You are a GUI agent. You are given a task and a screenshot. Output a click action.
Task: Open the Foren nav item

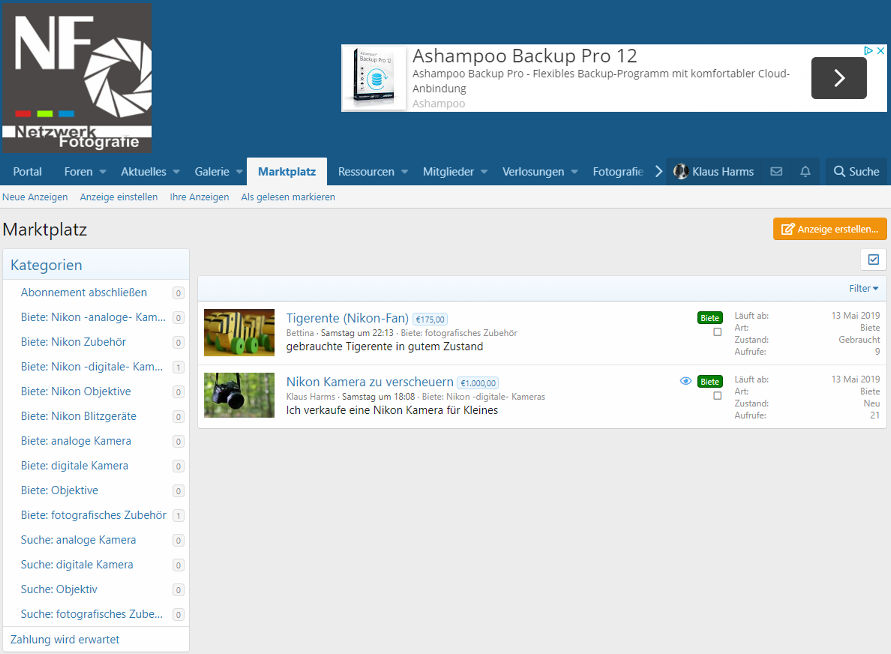tap(78, 172)
